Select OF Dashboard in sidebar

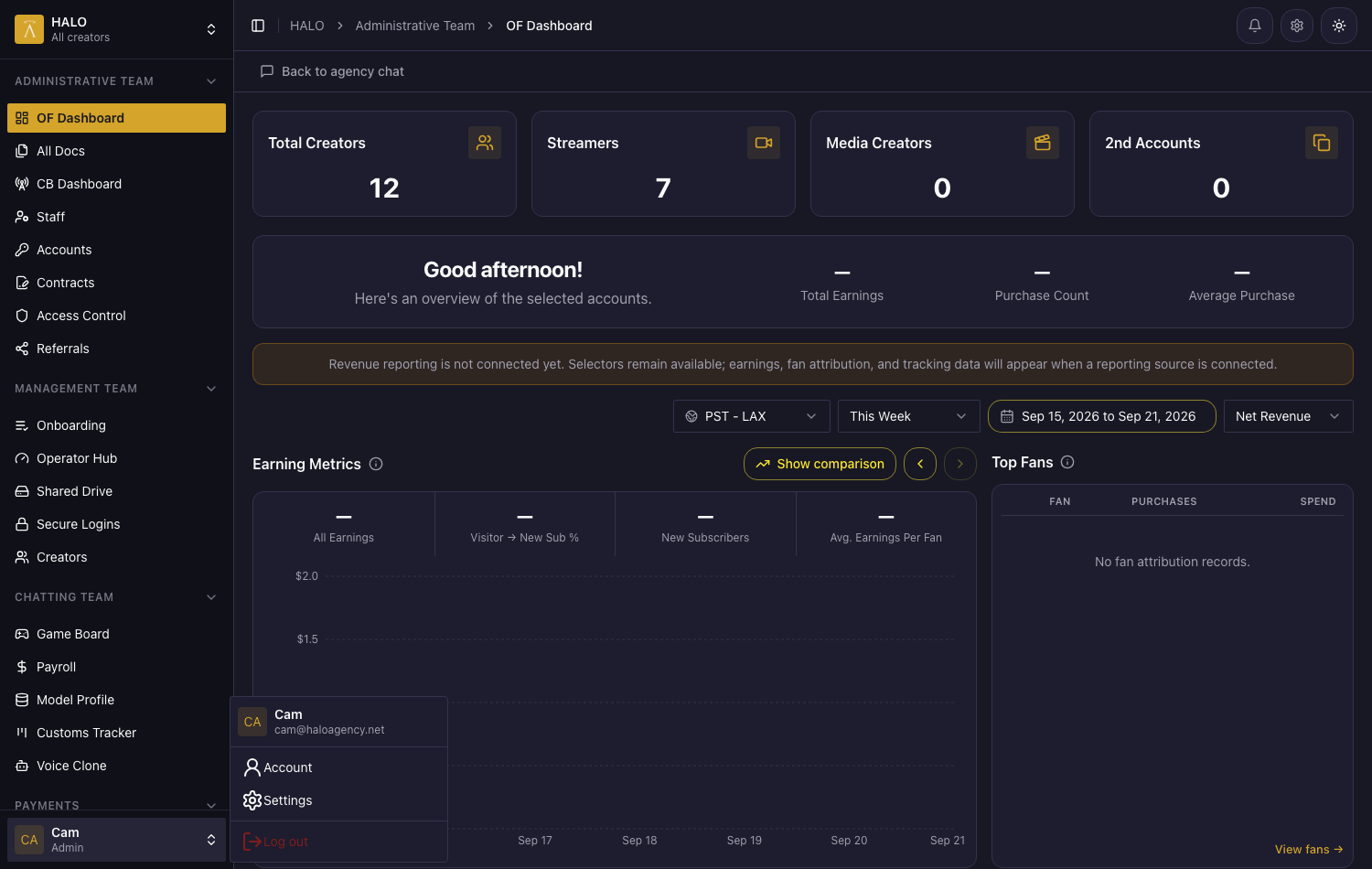(116, 118)
